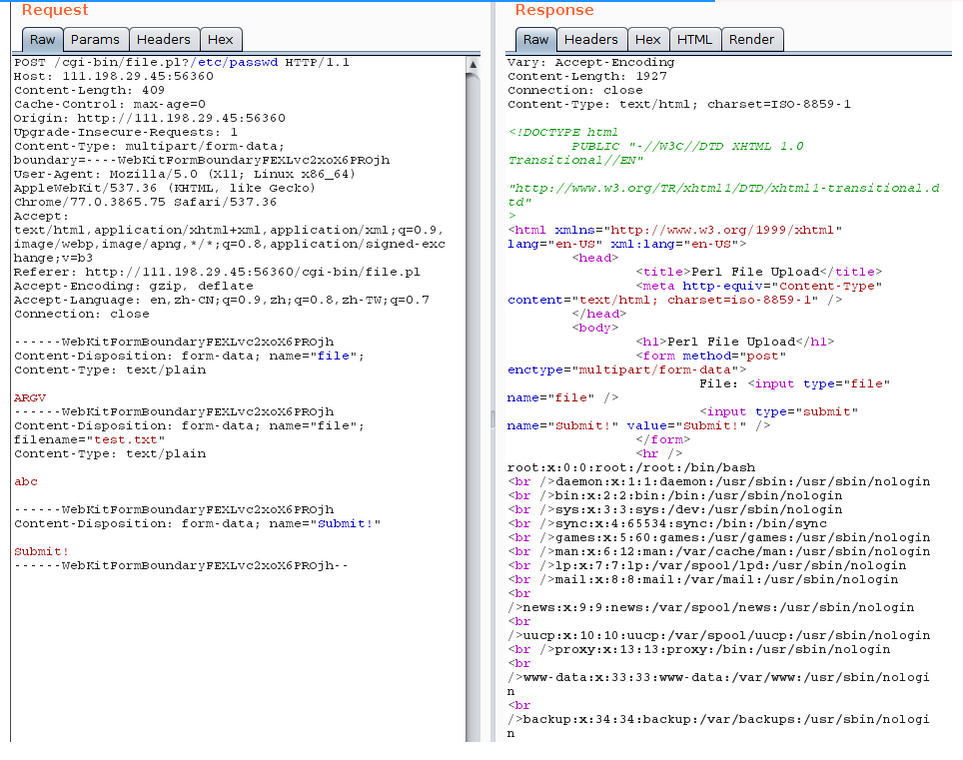The image size is (963, 760).
Task: Click the Content-Length: 409 request header
Action: [89, 91]
